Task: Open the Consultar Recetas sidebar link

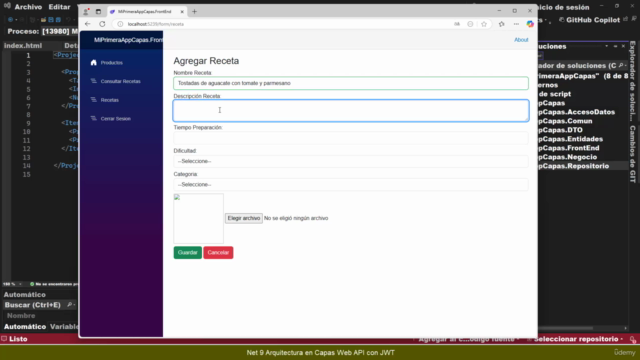Action: (x=120, y=81)
